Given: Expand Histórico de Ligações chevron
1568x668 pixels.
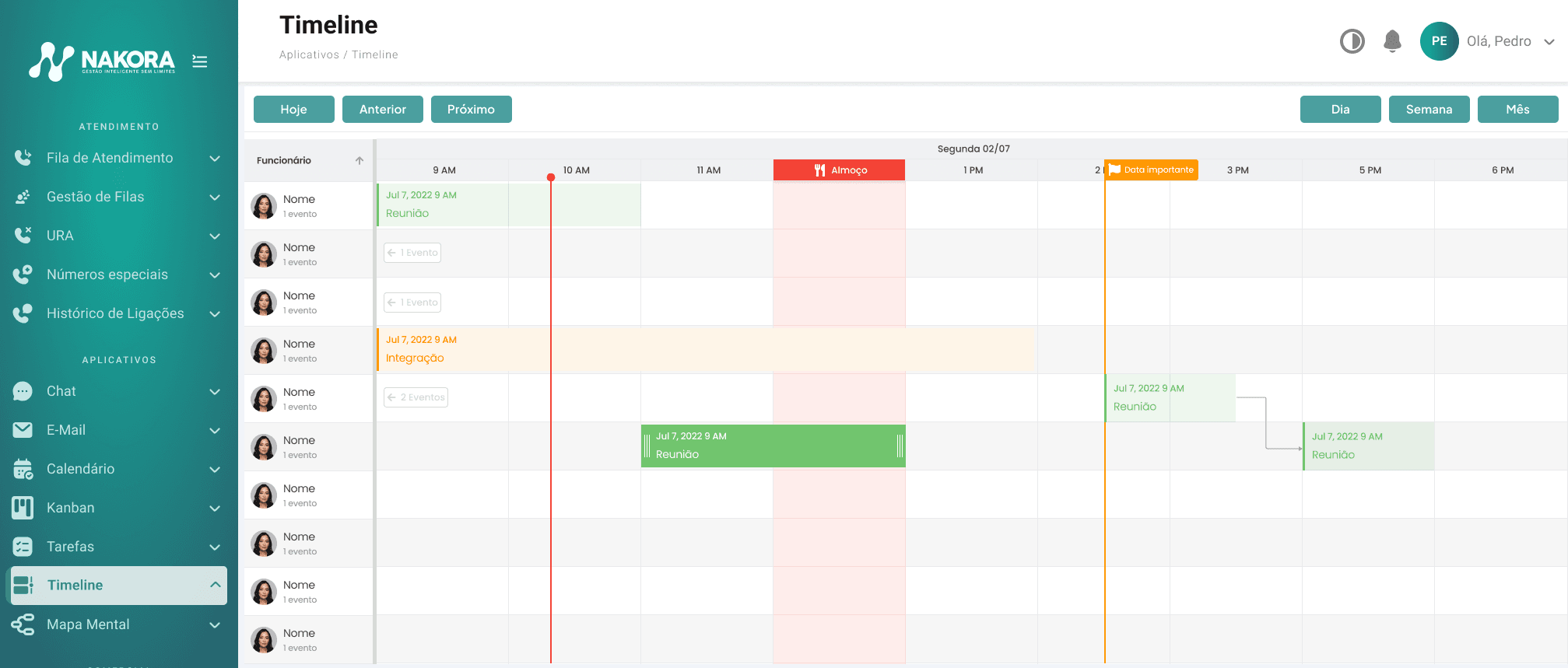Looking at the screenshot, I should pos(215,314).
